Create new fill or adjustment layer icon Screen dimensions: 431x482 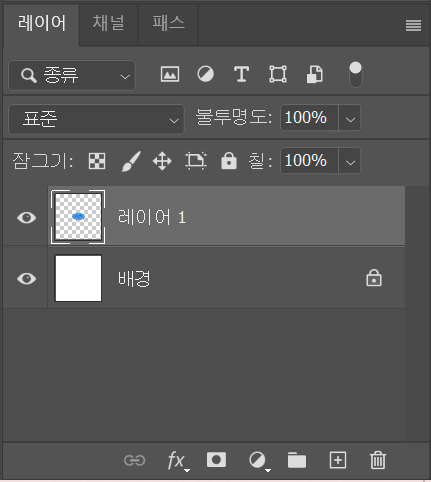coord(259,461)
